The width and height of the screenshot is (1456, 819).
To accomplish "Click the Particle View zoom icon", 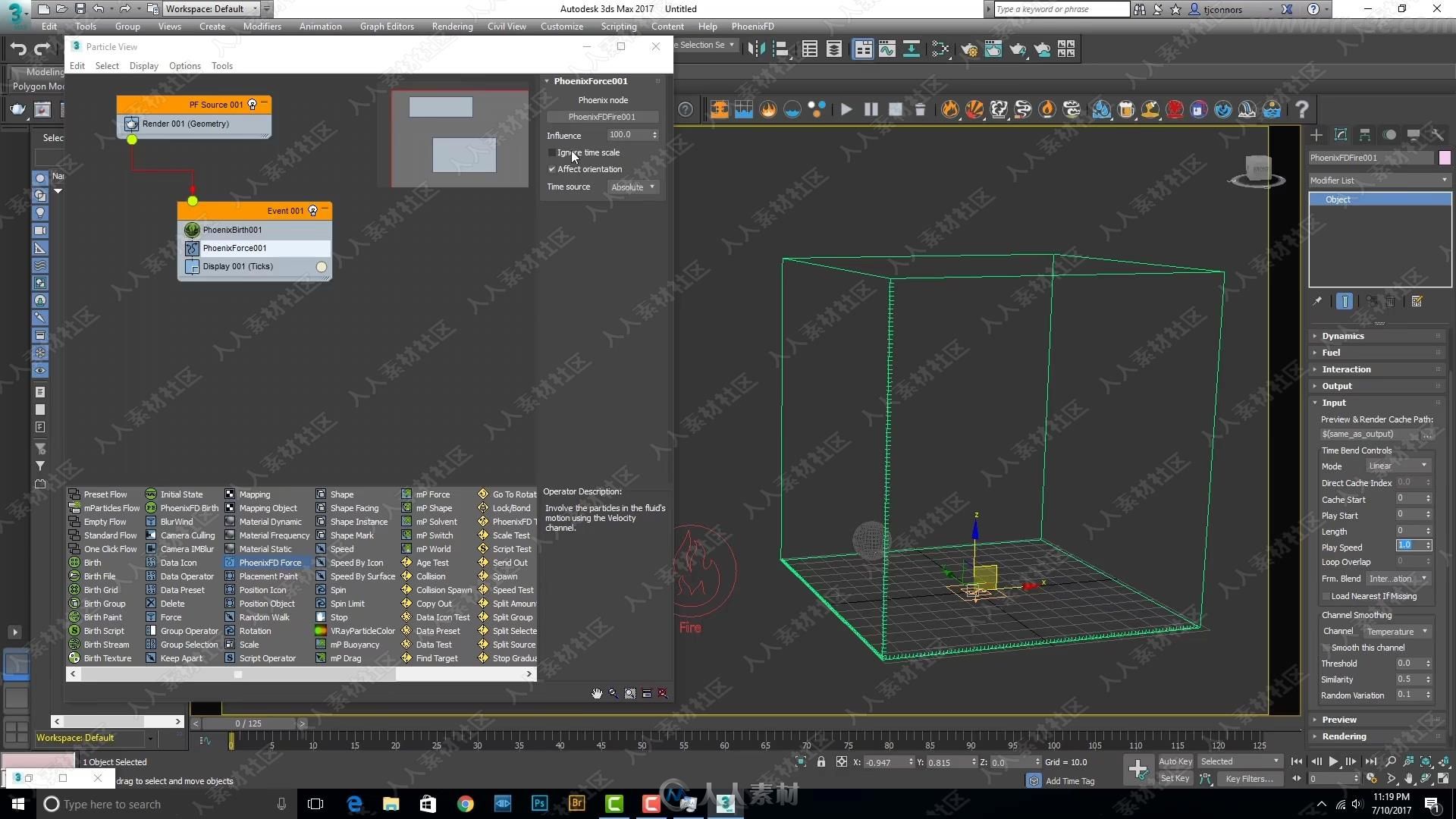I will pos(613,693).
